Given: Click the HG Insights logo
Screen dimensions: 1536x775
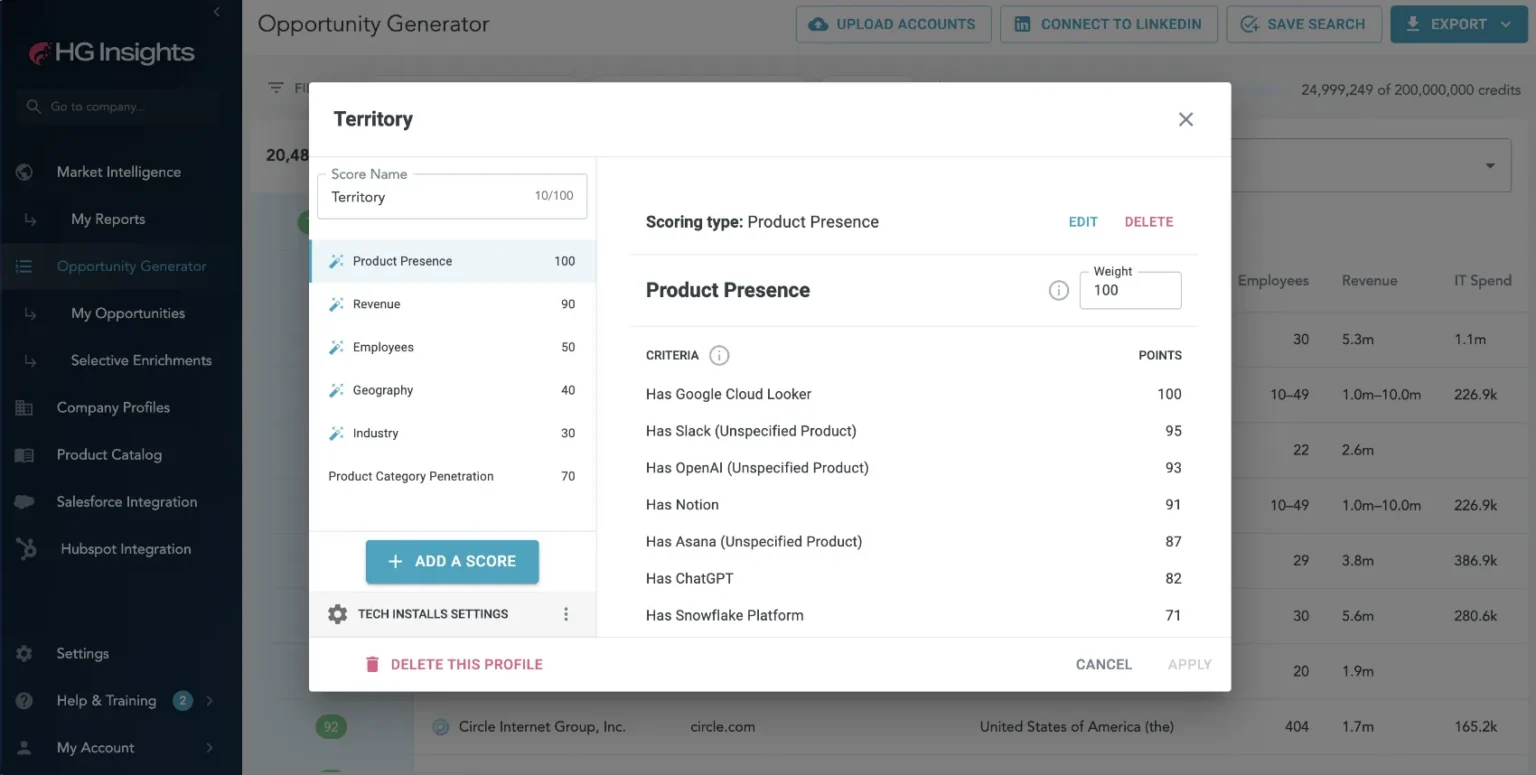Looking at the screenshot, I should [111, 53].
